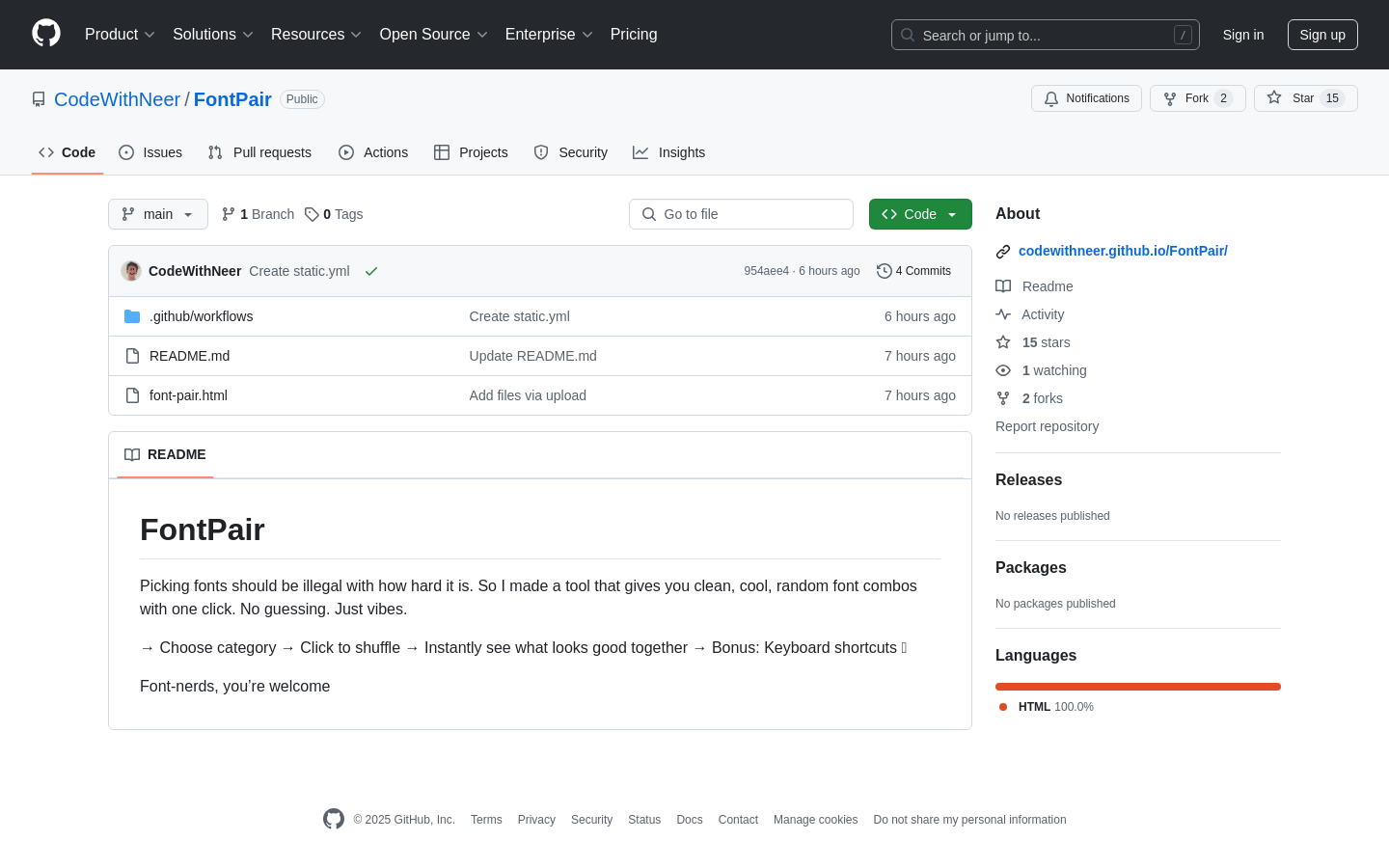Click the footer GitHub logo icon
The image size is (1389, 868).
click(x=334, y=819)
